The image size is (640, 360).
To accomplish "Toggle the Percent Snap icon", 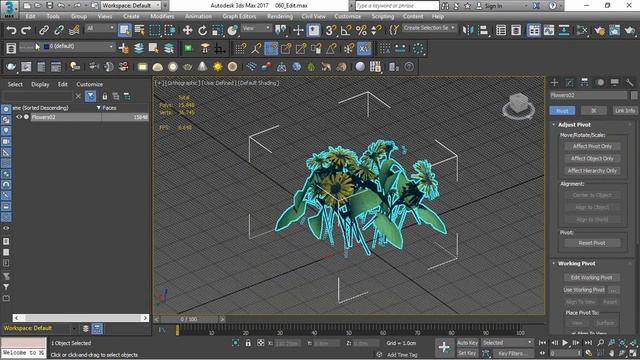I will point(361,30).
